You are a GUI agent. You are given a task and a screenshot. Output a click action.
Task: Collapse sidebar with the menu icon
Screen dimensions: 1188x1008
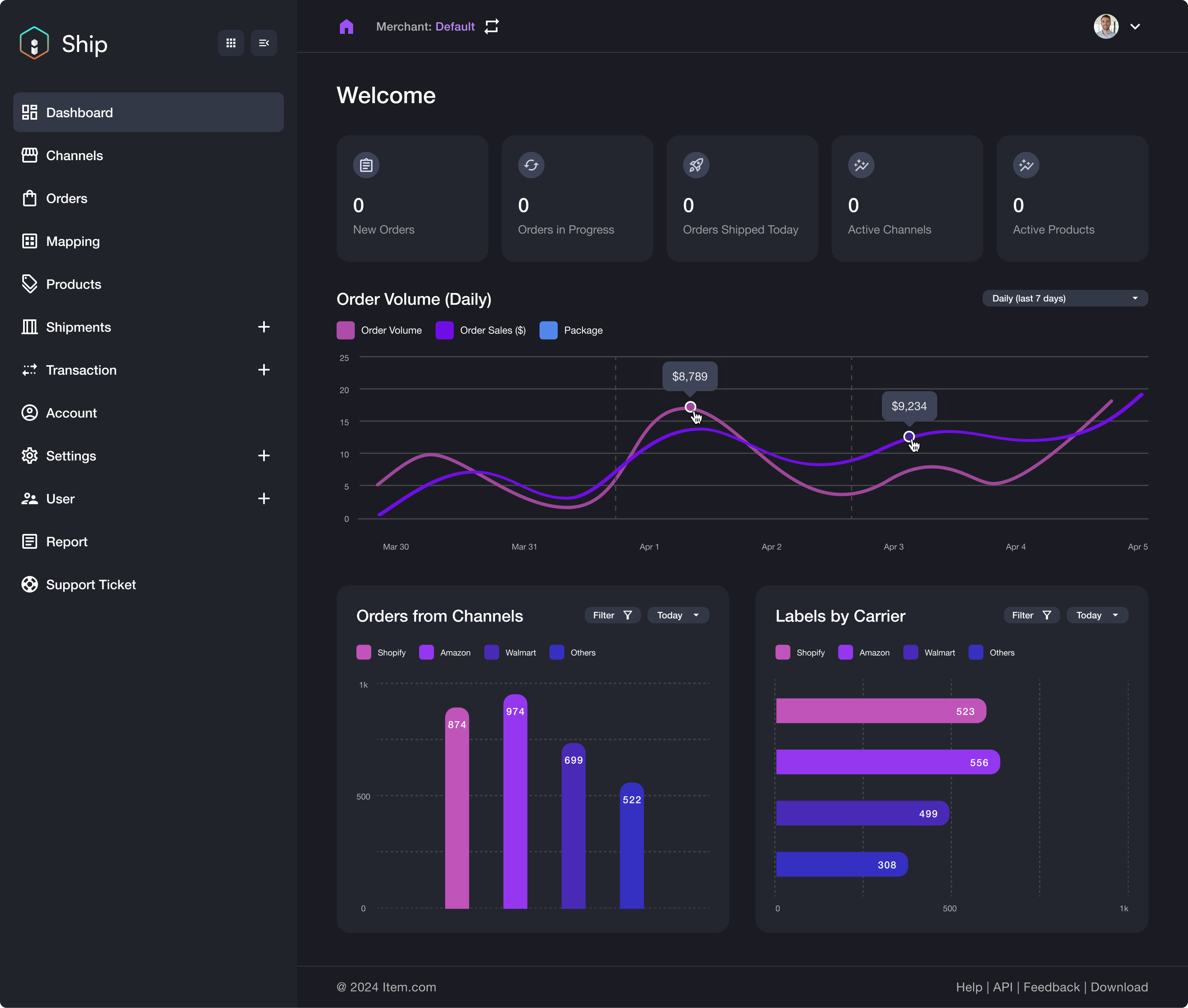[264, 43]
